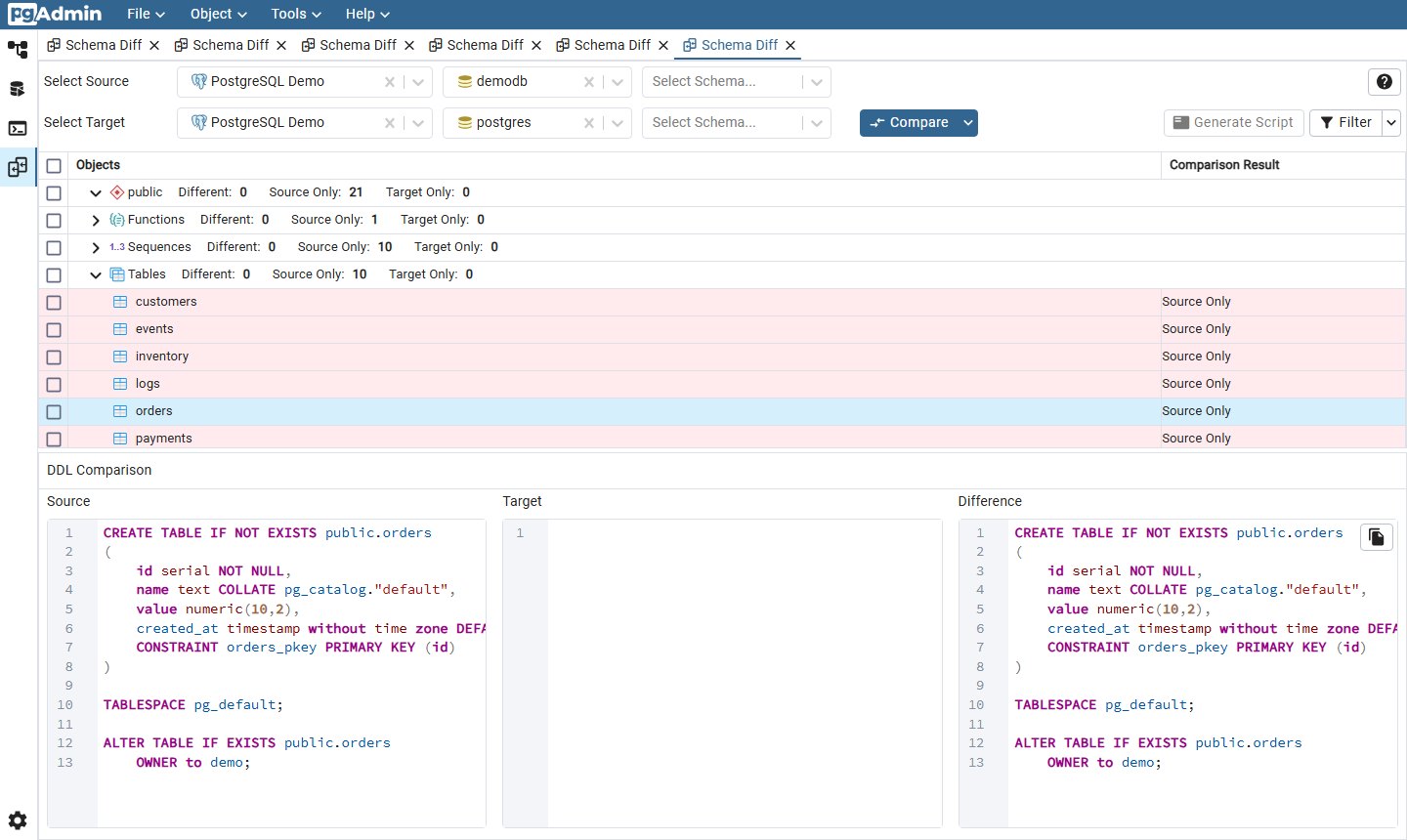This screenshot has width=1407, height=840.
Task: Open the Filter dropdown arrow
Action: click(1391, 123)
